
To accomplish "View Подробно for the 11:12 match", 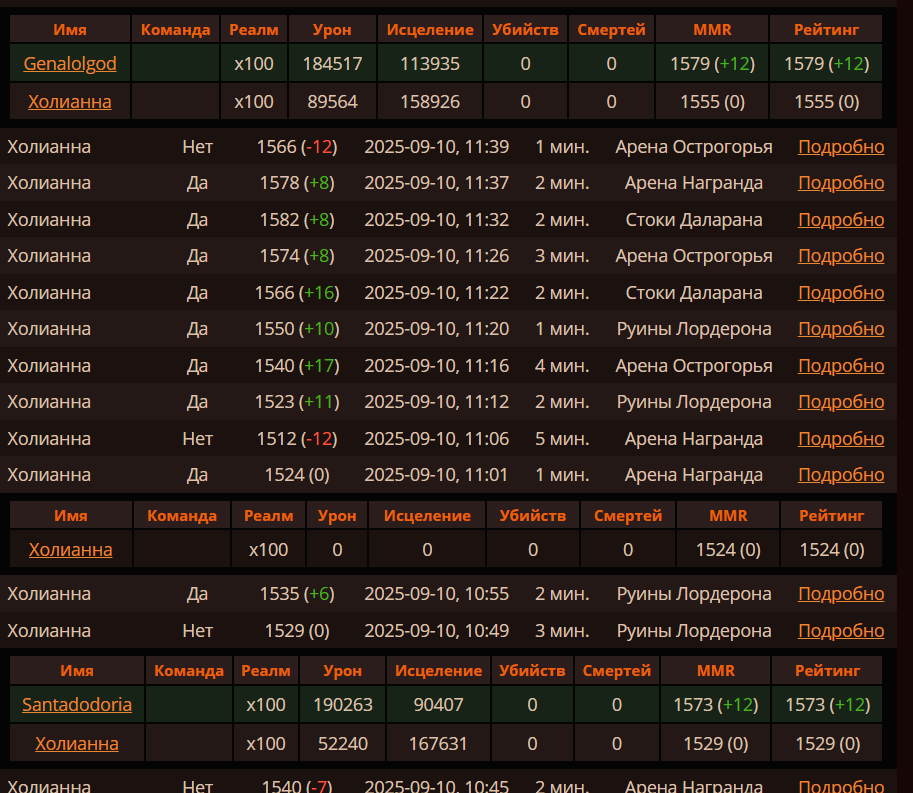I will tap(840, 402).
